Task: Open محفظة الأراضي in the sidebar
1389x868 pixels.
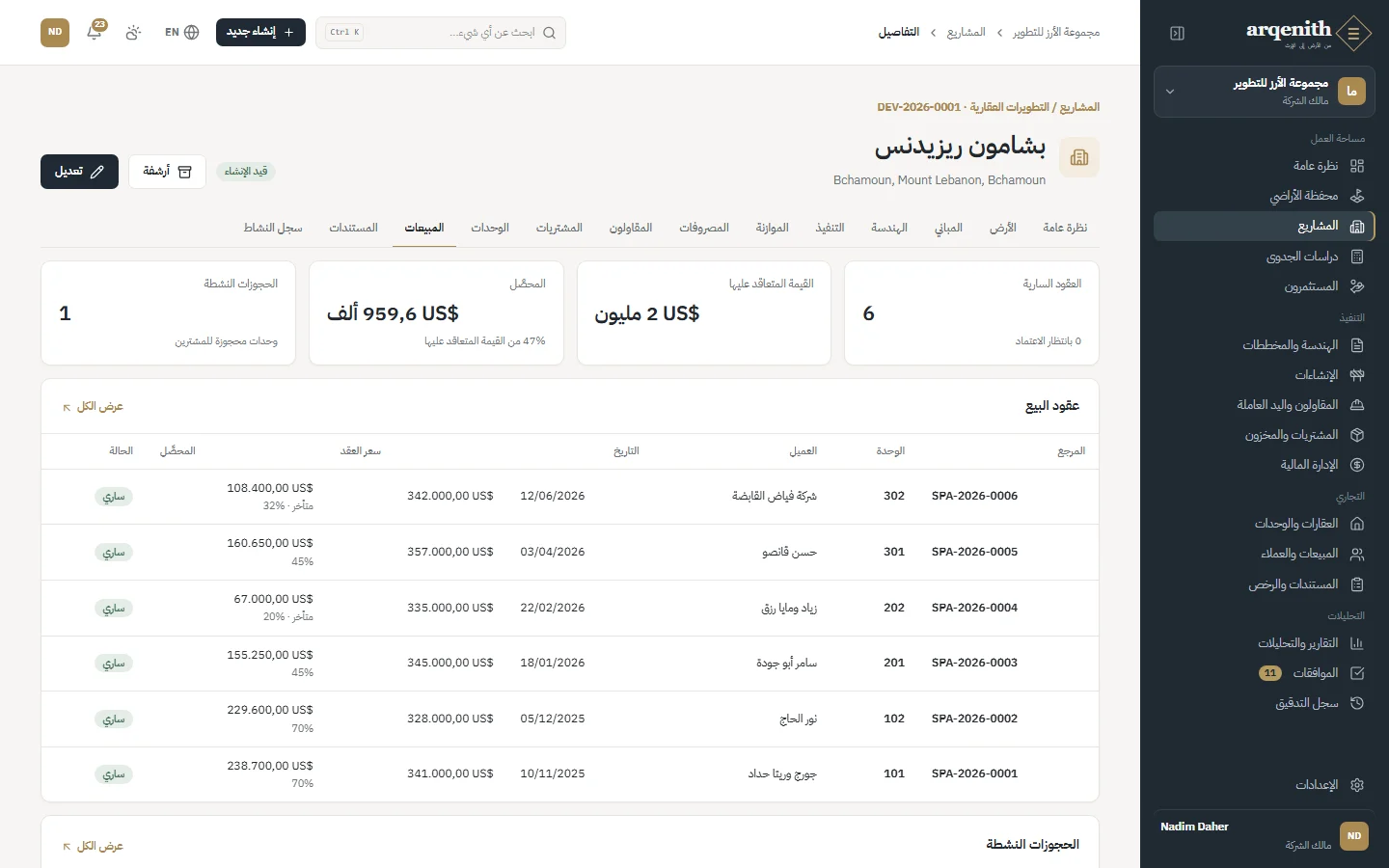Action: pyautogui.click(x=1264, y=196)
